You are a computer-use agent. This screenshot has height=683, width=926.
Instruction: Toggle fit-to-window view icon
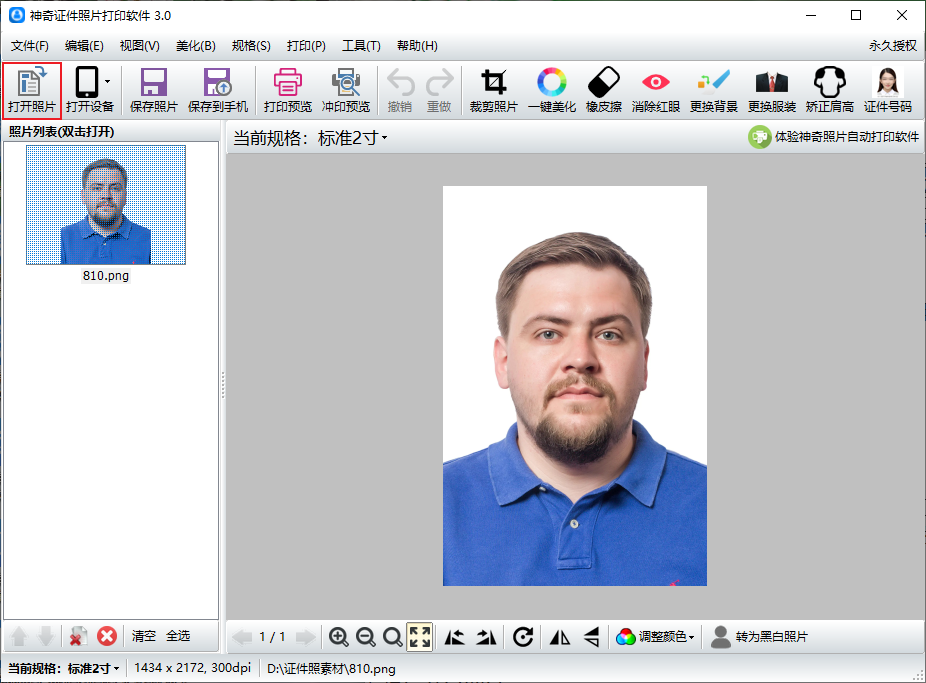(420, 637)
